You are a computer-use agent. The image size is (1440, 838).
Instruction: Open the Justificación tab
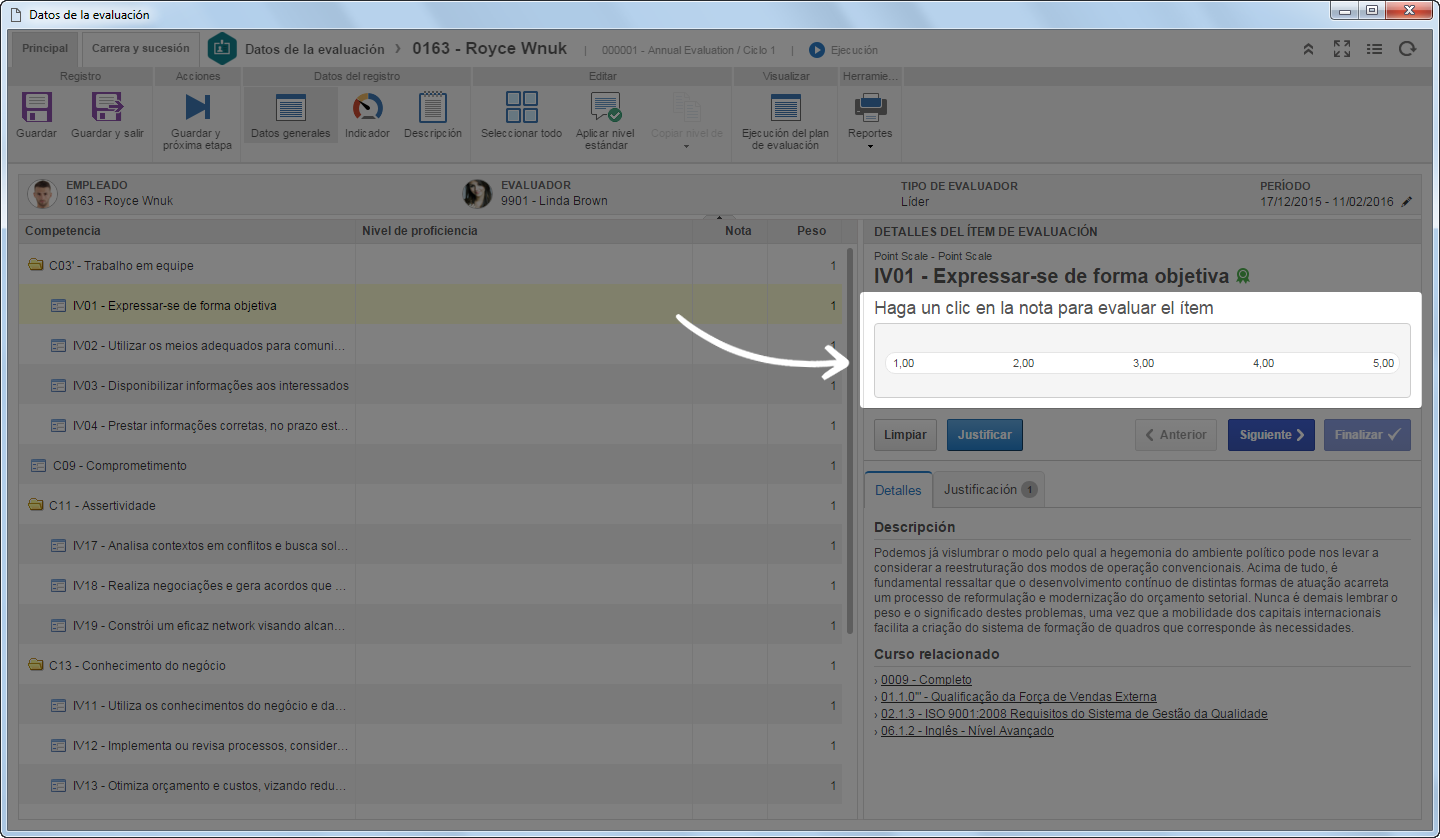tap(989, 490)
